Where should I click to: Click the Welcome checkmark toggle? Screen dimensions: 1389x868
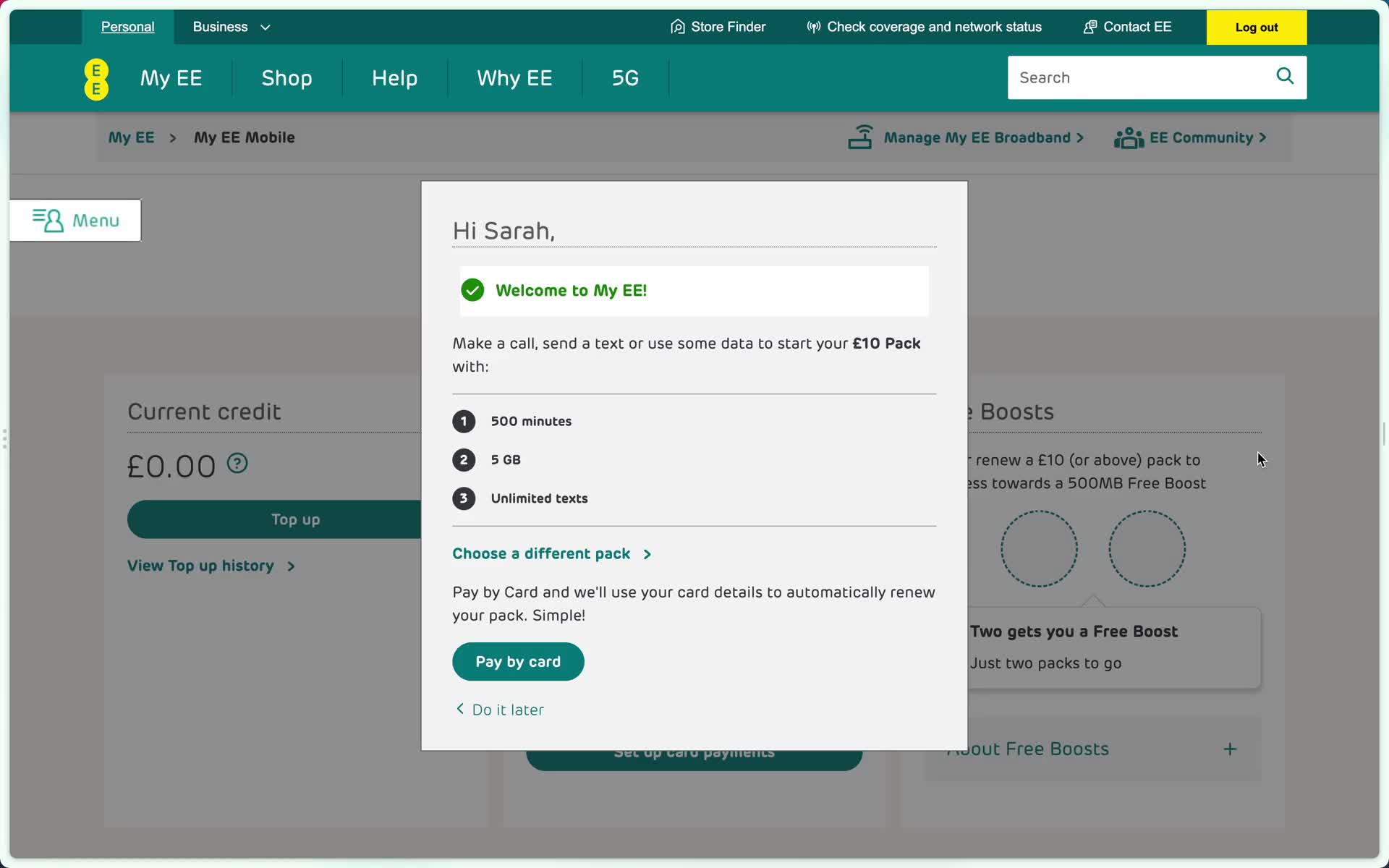click(472, 290)
